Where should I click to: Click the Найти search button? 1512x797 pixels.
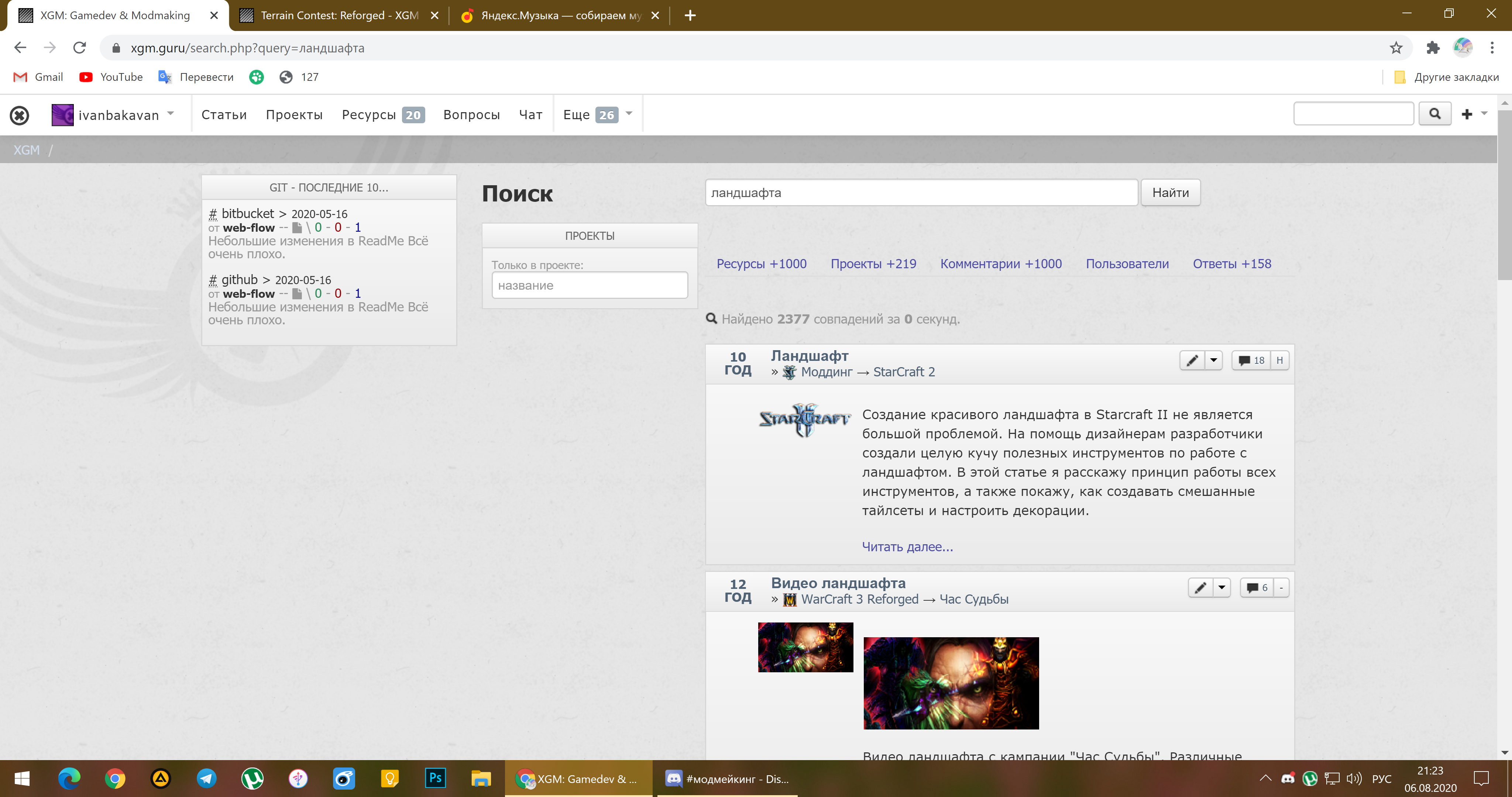(x=1170, y=193)
